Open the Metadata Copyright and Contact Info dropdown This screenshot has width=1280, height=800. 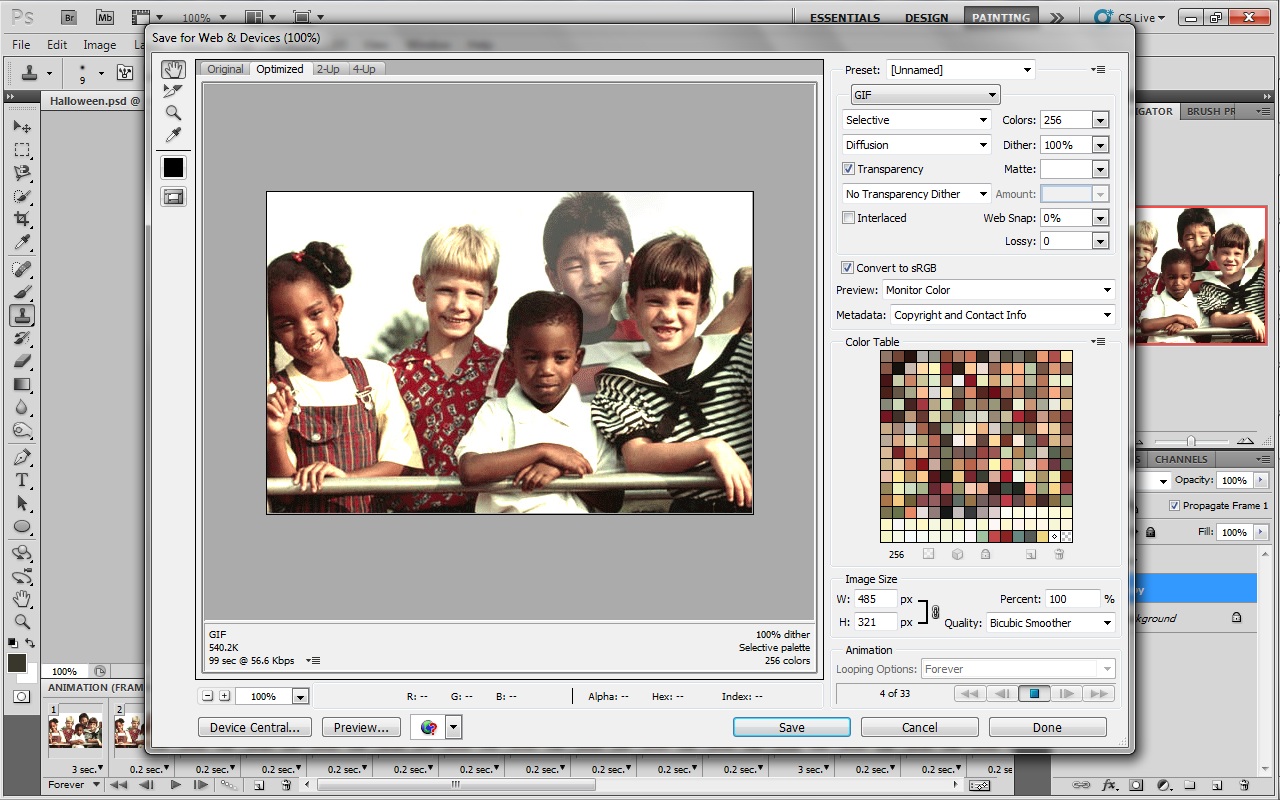click(1002, 315)
